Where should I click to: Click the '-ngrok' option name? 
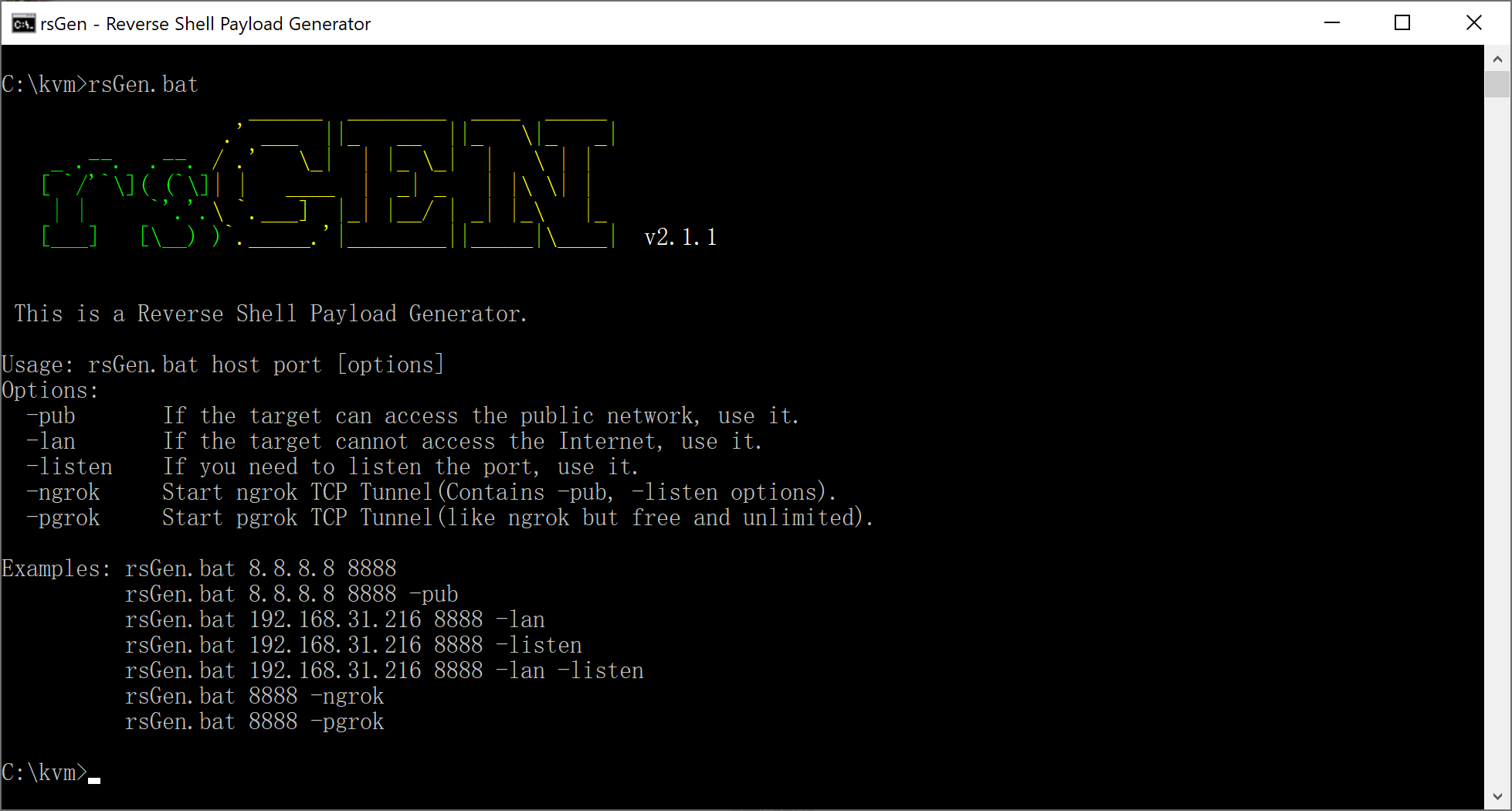tap(63, 492)
